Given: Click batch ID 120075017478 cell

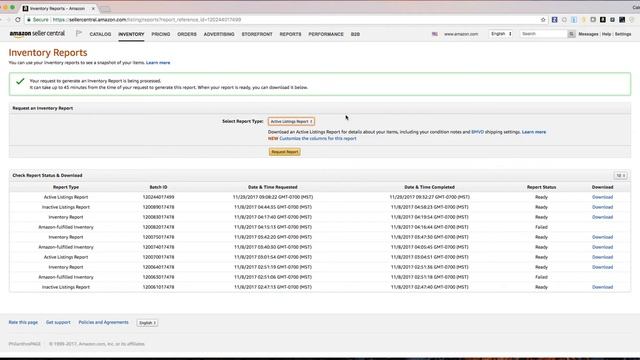Looking at the screenshot, I should click(158, 237).
